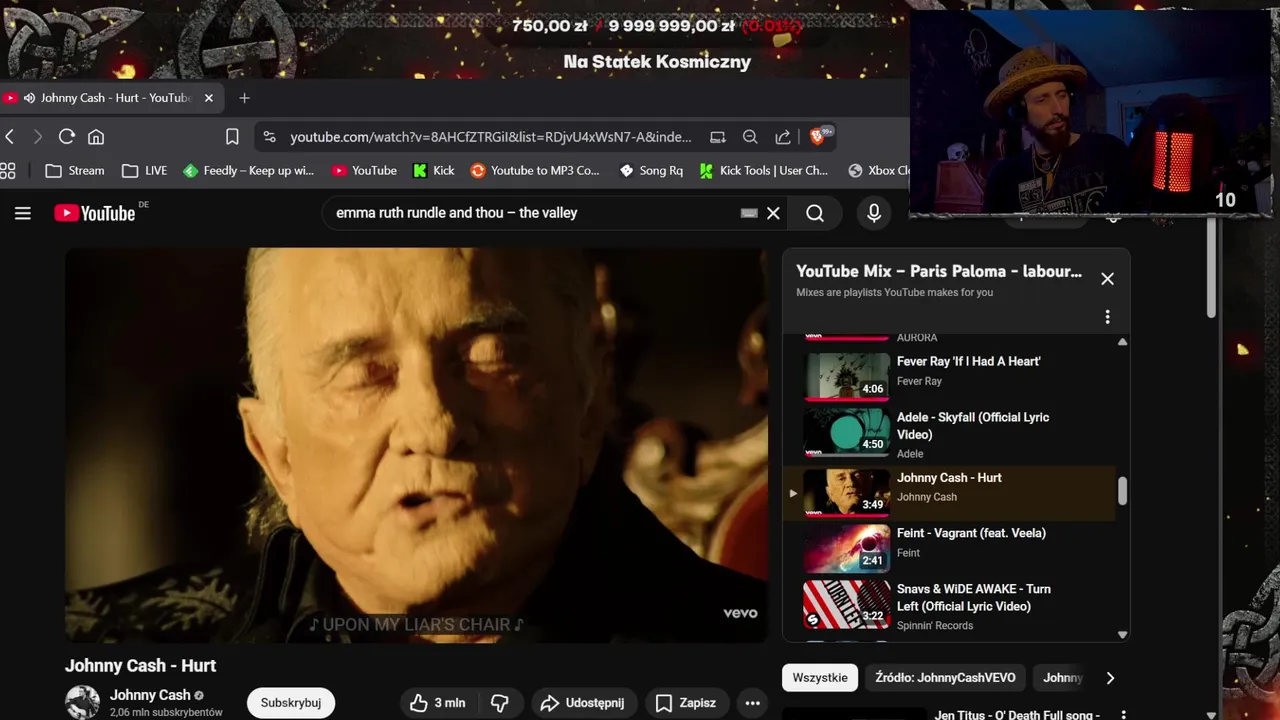Viewport: 1280px width, 720px height.
Task: Go forward with the browser forward arrow
Action: click(x=38, y=137)
